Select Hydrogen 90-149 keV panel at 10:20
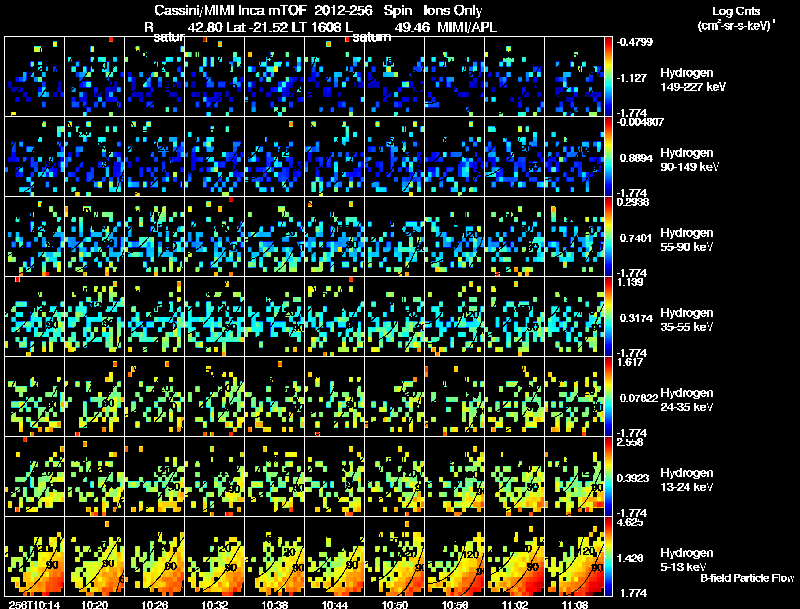800x609 pixels. (x=94, y=157)
